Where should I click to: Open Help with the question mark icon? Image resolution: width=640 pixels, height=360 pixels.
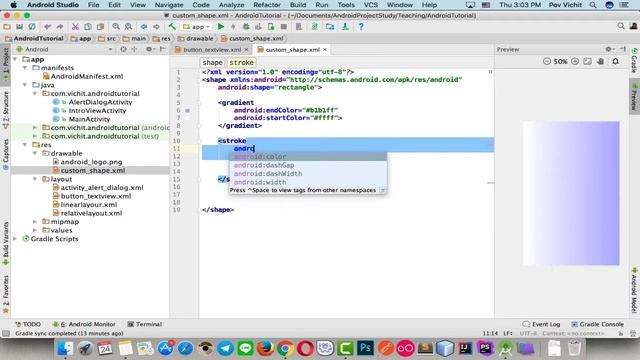[x=361, y=27]
